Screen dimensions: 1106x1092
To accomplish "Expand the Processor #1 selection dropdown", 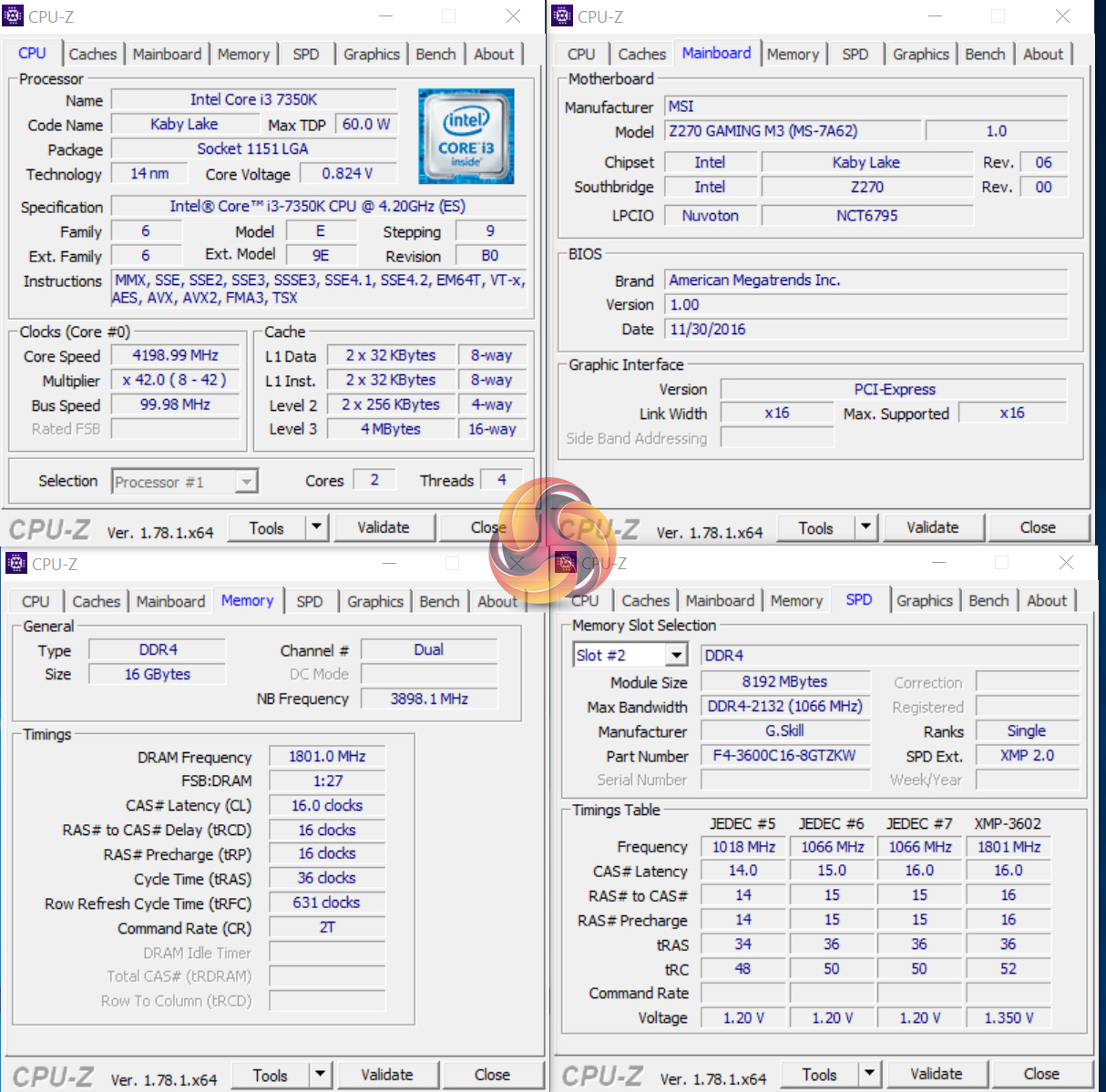I will click(x=246, y=481).
